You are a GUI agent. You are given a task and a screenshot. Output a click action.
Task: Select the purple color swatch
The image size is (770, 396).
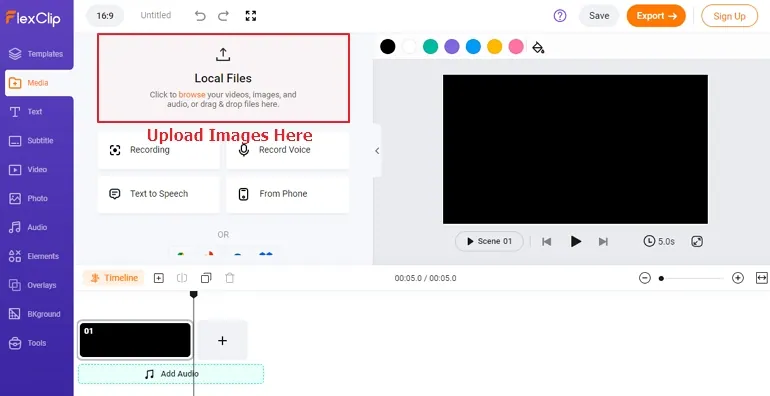pyautogui.click(x=452, y=47)
